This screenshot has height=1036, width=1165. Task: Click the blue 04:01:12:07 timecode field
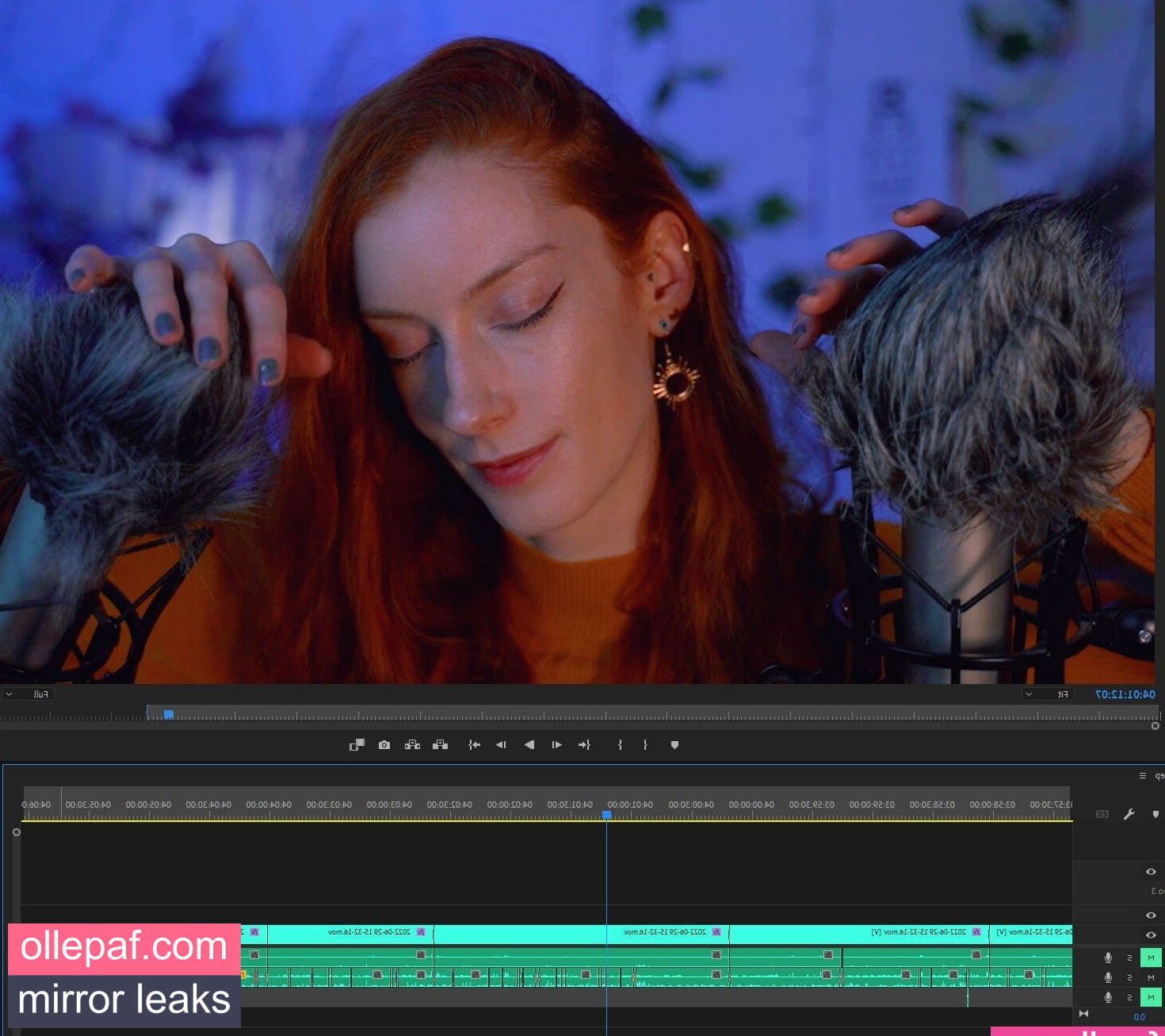click(1125, 694)
